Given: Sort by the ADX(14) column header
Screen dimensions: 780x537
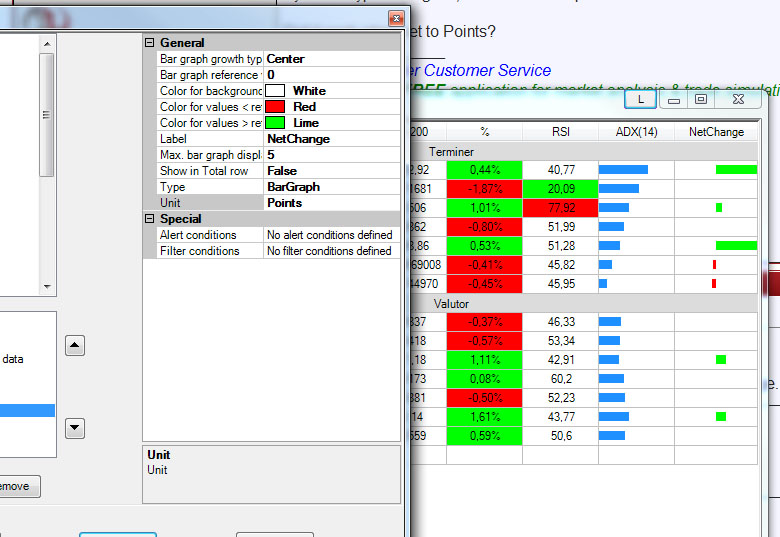Looking at the screenshot, I should click(636, 132).
